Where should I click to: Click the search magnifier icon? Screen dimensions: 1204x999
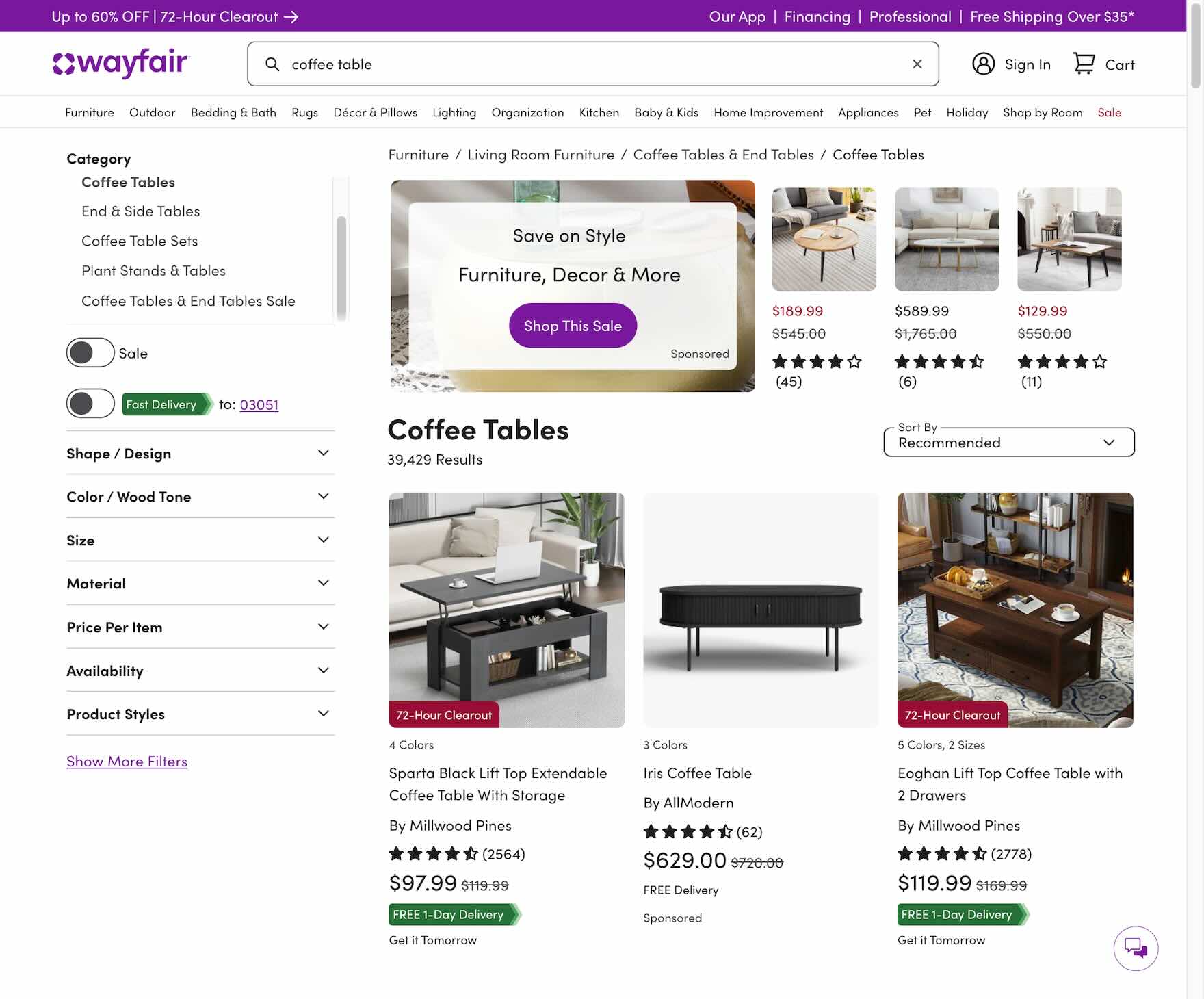(x=272, y=64)
